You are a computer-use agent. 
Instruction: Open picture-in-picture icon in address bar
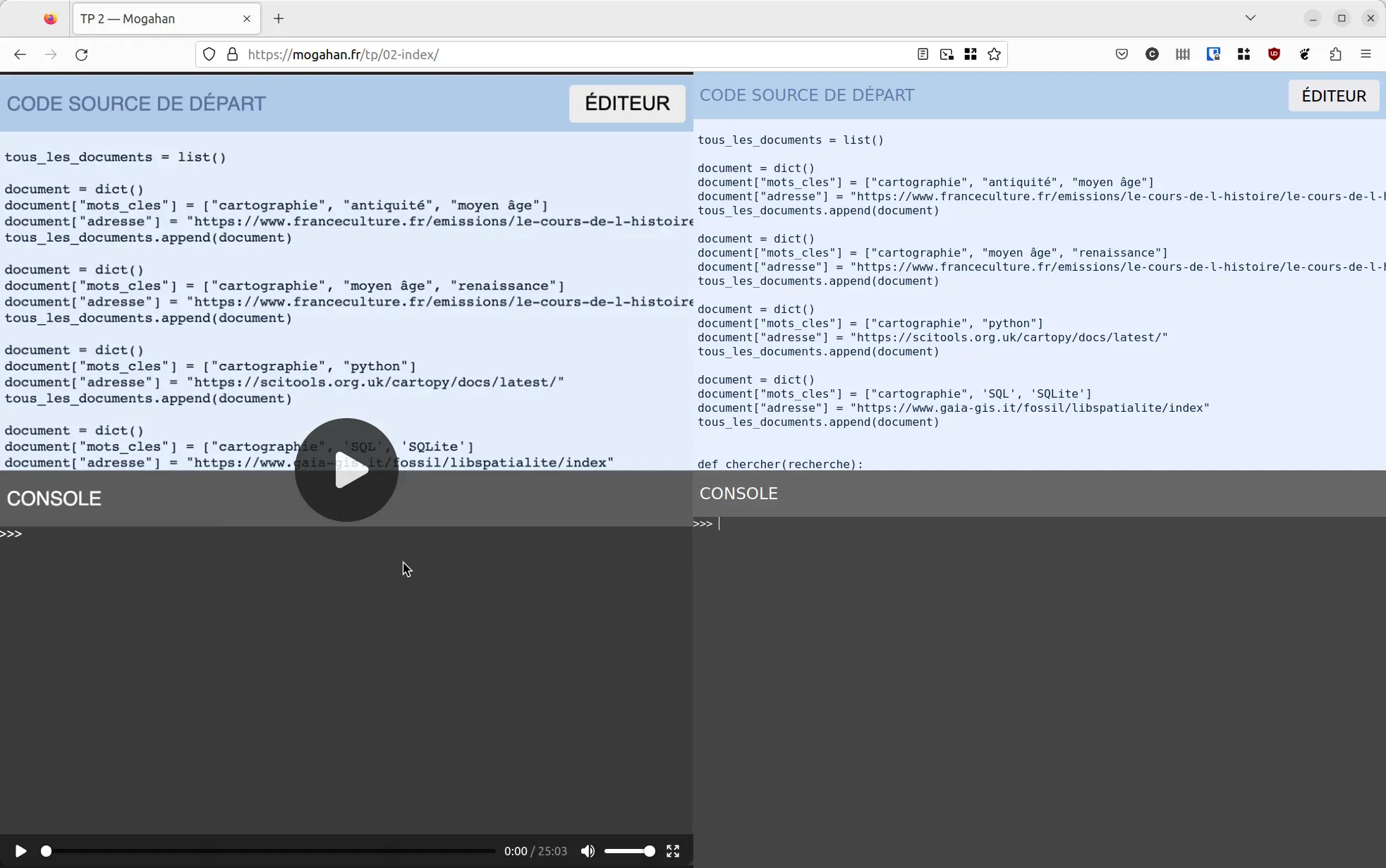947,54
